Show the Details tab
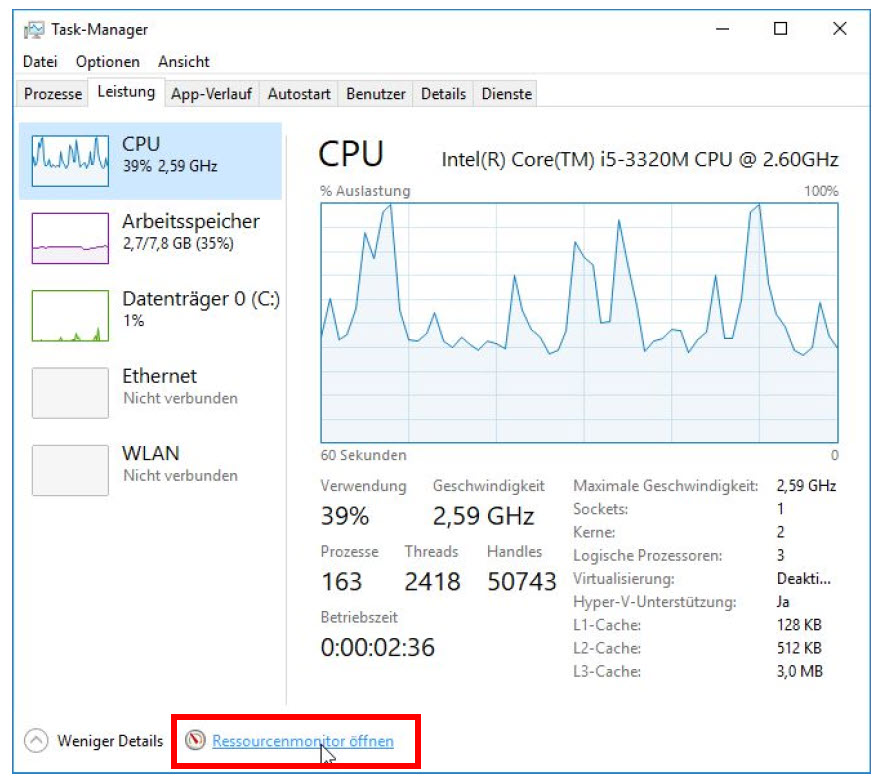880x781 pixels. 443,94
